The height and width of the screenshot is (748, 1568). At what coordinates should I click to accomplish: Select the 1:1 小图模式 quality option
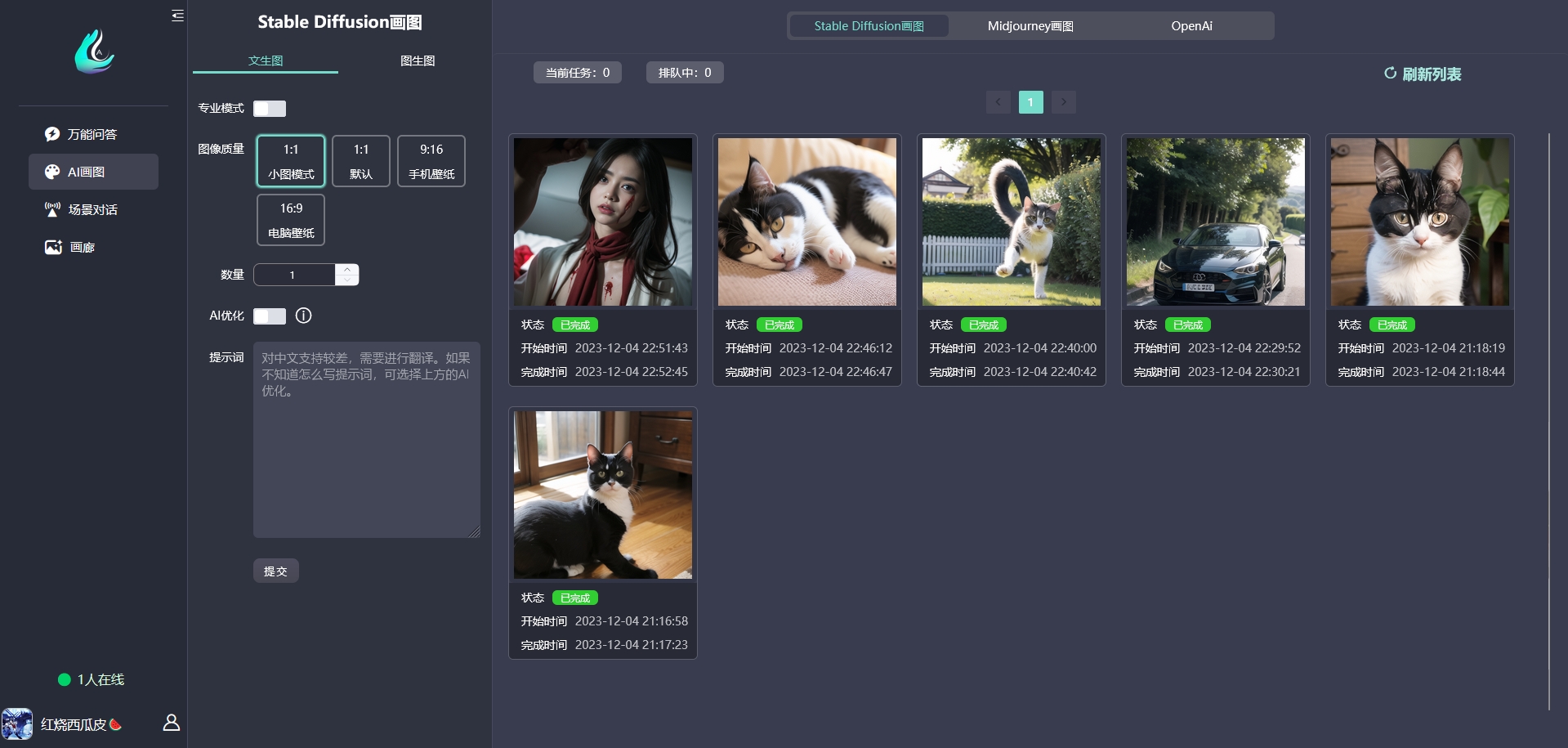pyautogui.click(x=291, y=161)
